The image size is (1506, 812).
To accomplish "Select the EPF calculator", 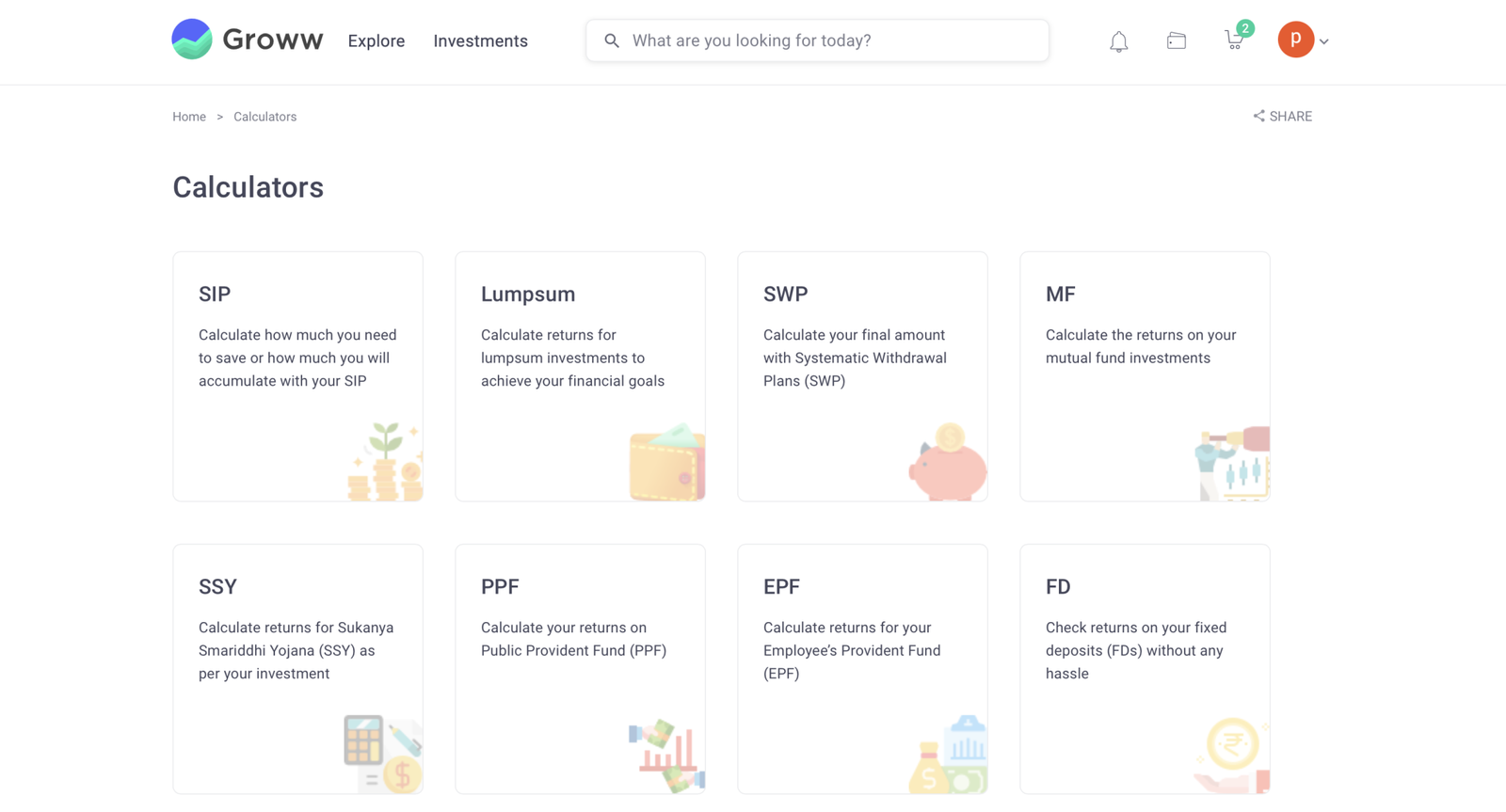I will [862, 668].
